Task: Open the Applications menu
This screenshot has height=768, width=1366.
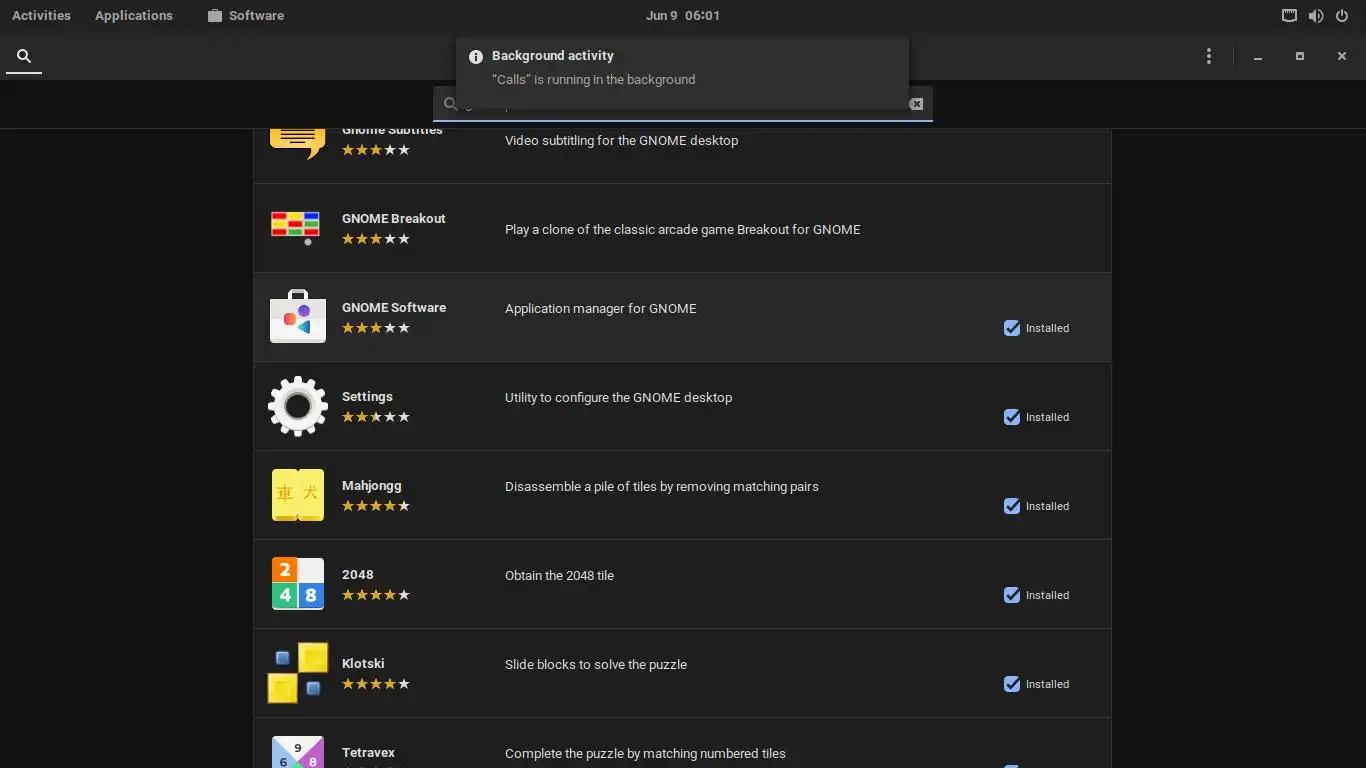Action: 134,16
